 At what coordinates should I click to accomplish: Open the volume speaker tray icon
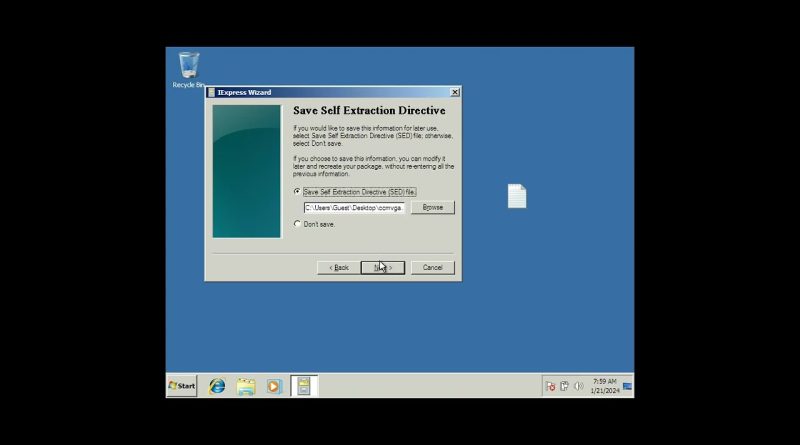[579, 386]
